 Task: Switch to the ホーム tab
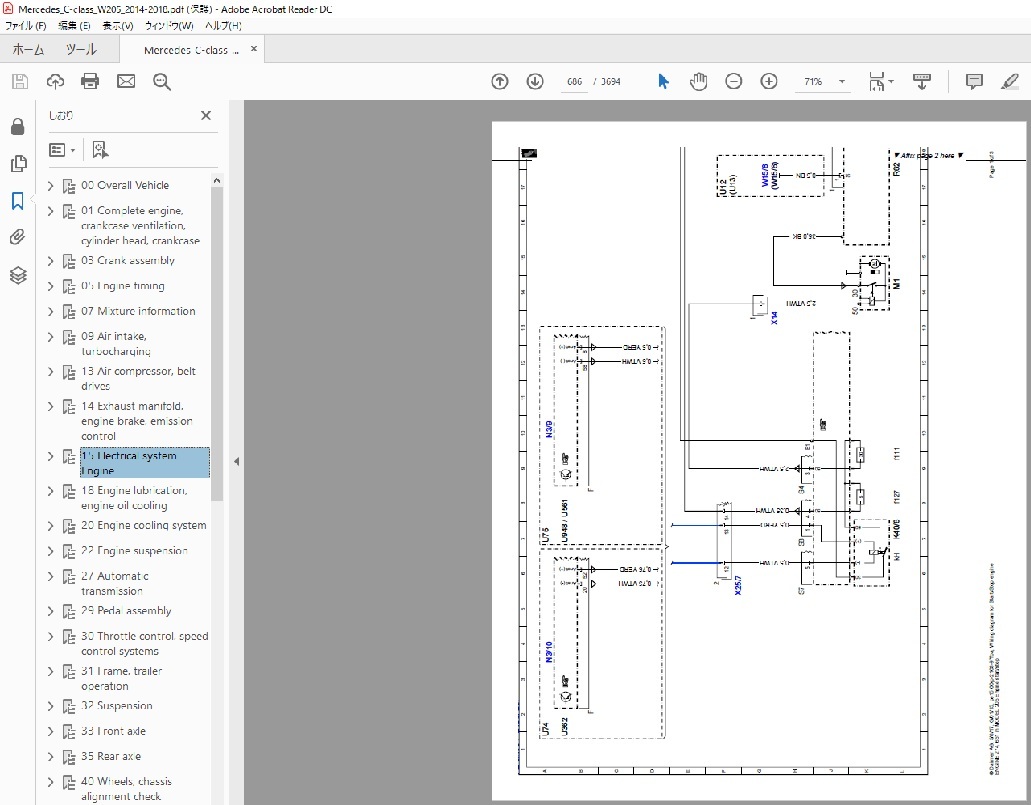28,49
